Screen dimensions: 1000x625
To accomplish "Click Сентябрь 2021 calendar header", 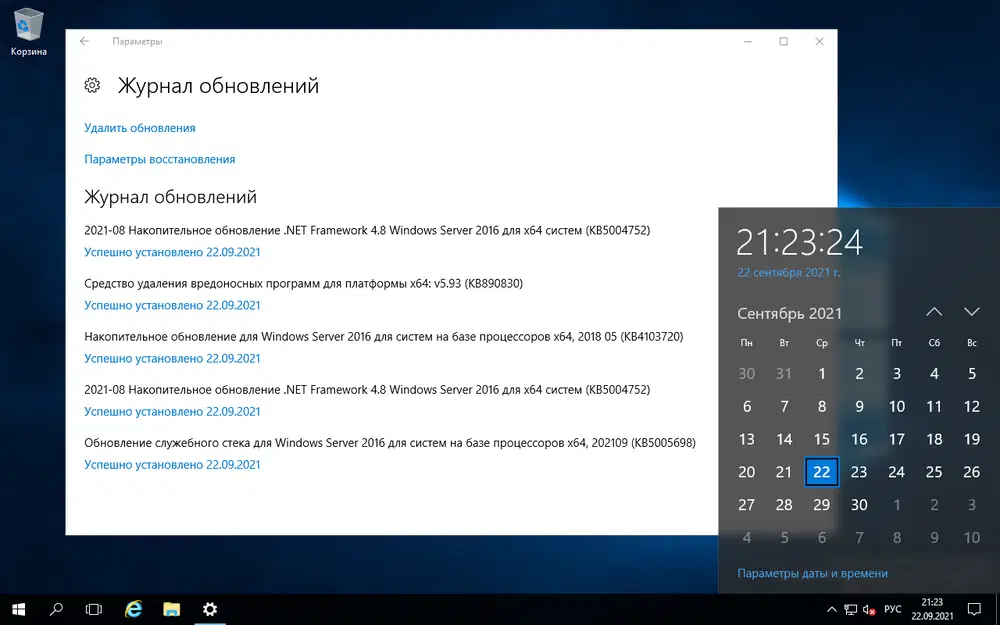I will coord(790,313).
